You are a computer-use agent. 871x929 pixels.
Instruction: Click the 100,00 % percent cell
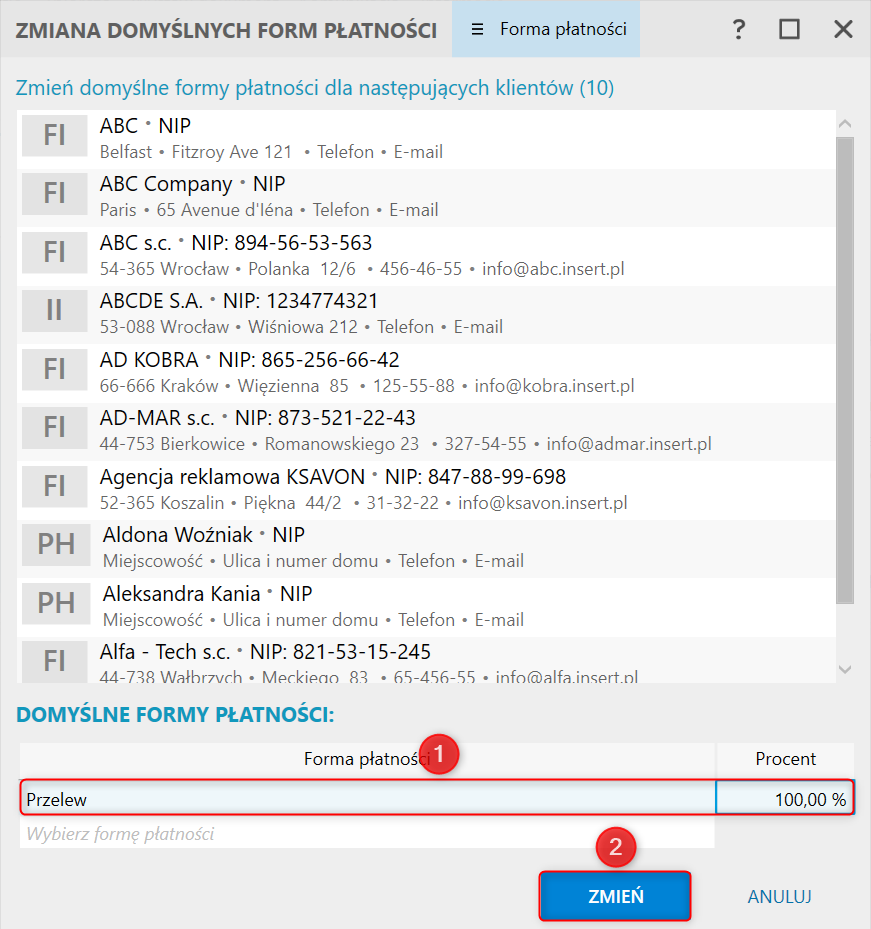[x=785, y=799]
